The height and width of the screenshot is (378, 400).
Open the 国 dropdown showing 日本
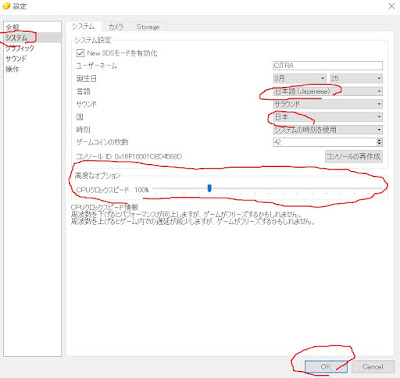click(328, 117)
